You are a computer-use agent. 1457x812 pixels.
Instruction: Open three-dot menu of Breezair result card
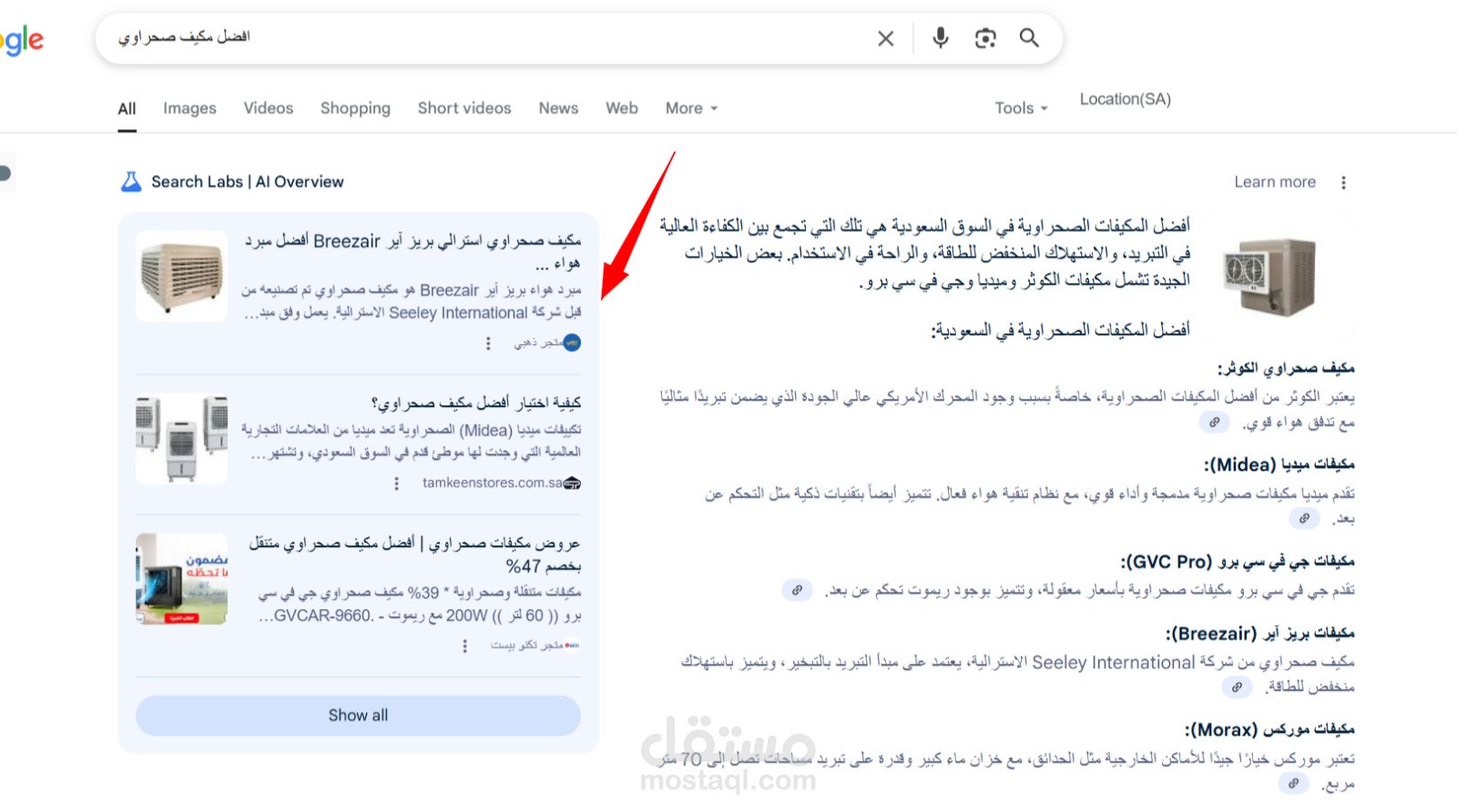pos(488,343)
